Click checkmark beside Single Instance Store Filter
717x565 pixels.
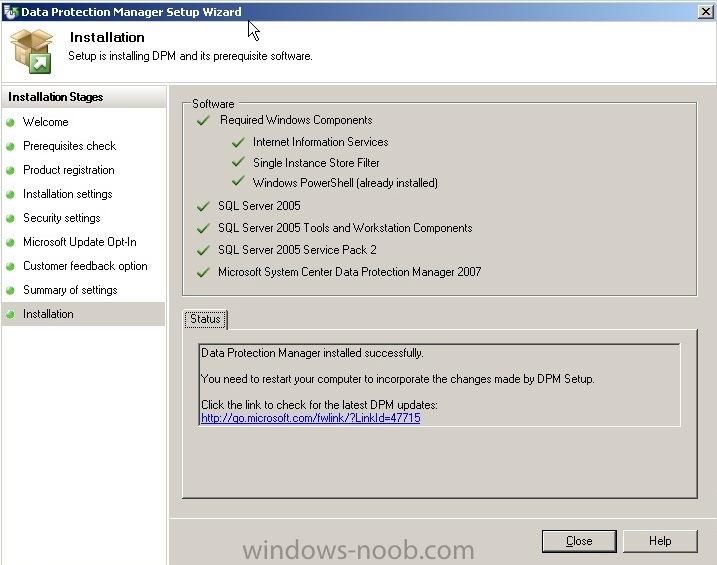point(238,162)
